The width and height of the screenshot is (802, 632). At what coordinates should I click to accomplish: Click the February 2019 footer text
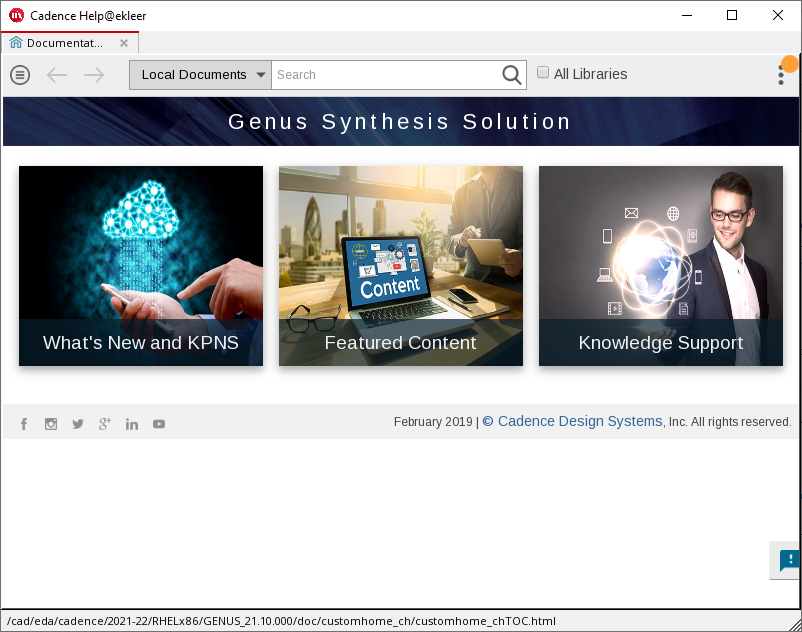433,422
